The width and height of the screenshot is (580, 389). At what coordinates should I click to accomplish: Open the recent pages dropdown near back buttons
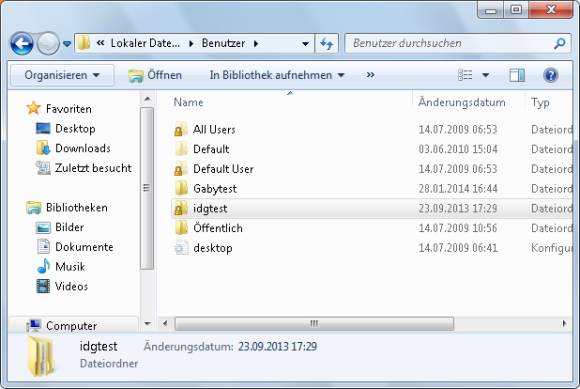[67, 44]
